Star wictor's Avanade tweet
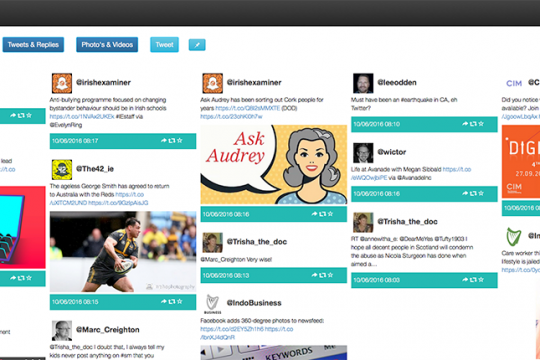 [481, 193]
